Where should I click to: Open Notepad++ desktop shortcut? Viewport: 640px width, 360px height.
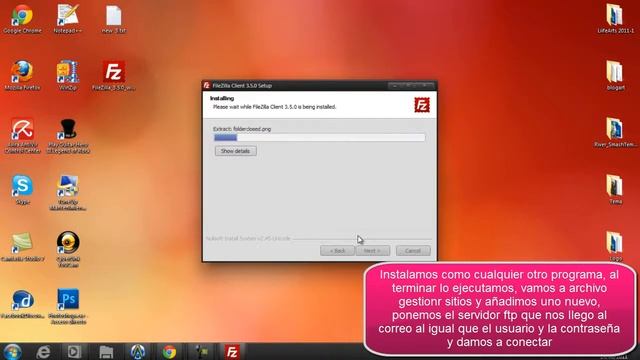[x=68, y=19]
